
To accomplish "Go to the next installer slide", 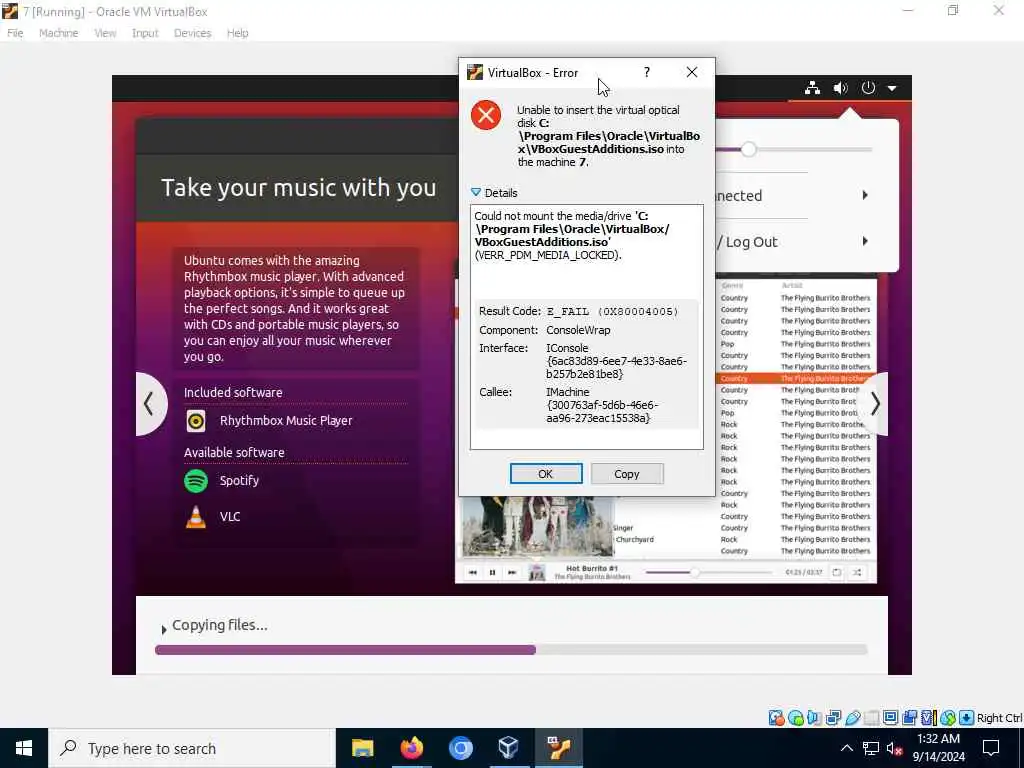I will click(875, 404).
